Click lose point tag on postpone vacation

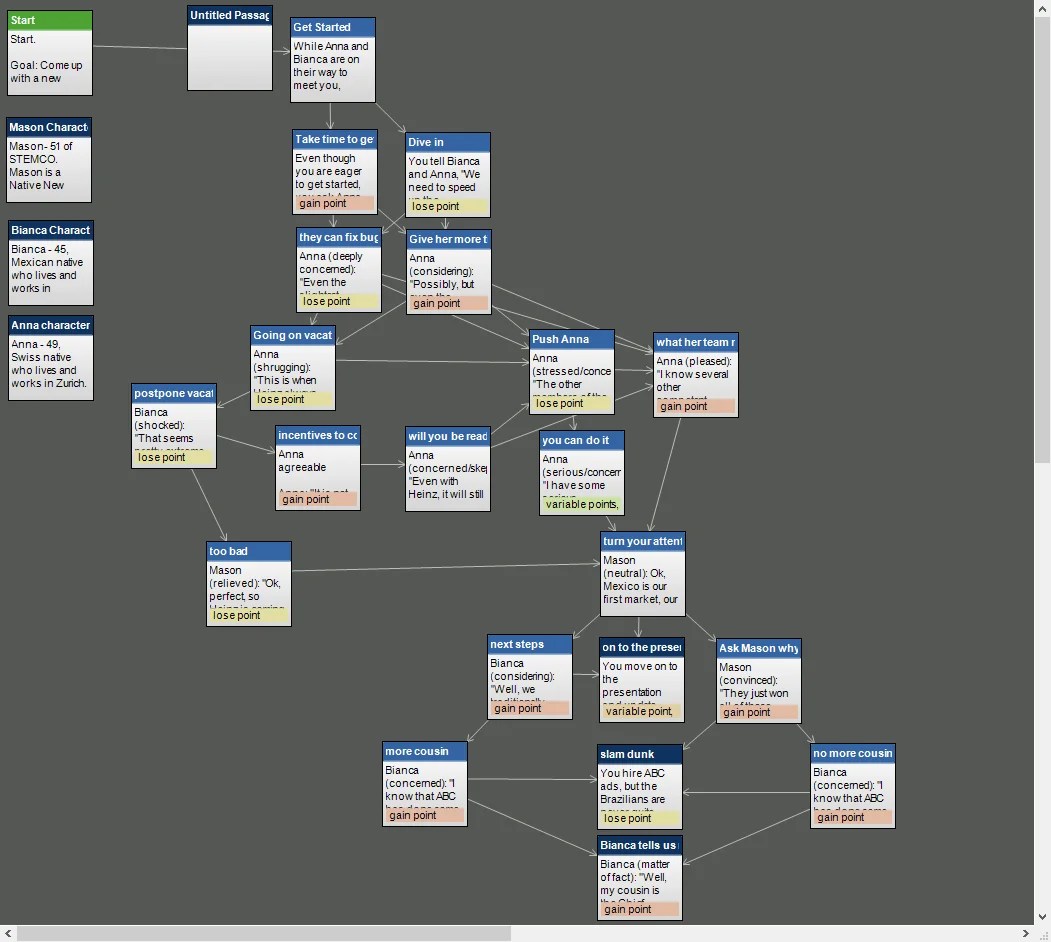tap(174, 457)
